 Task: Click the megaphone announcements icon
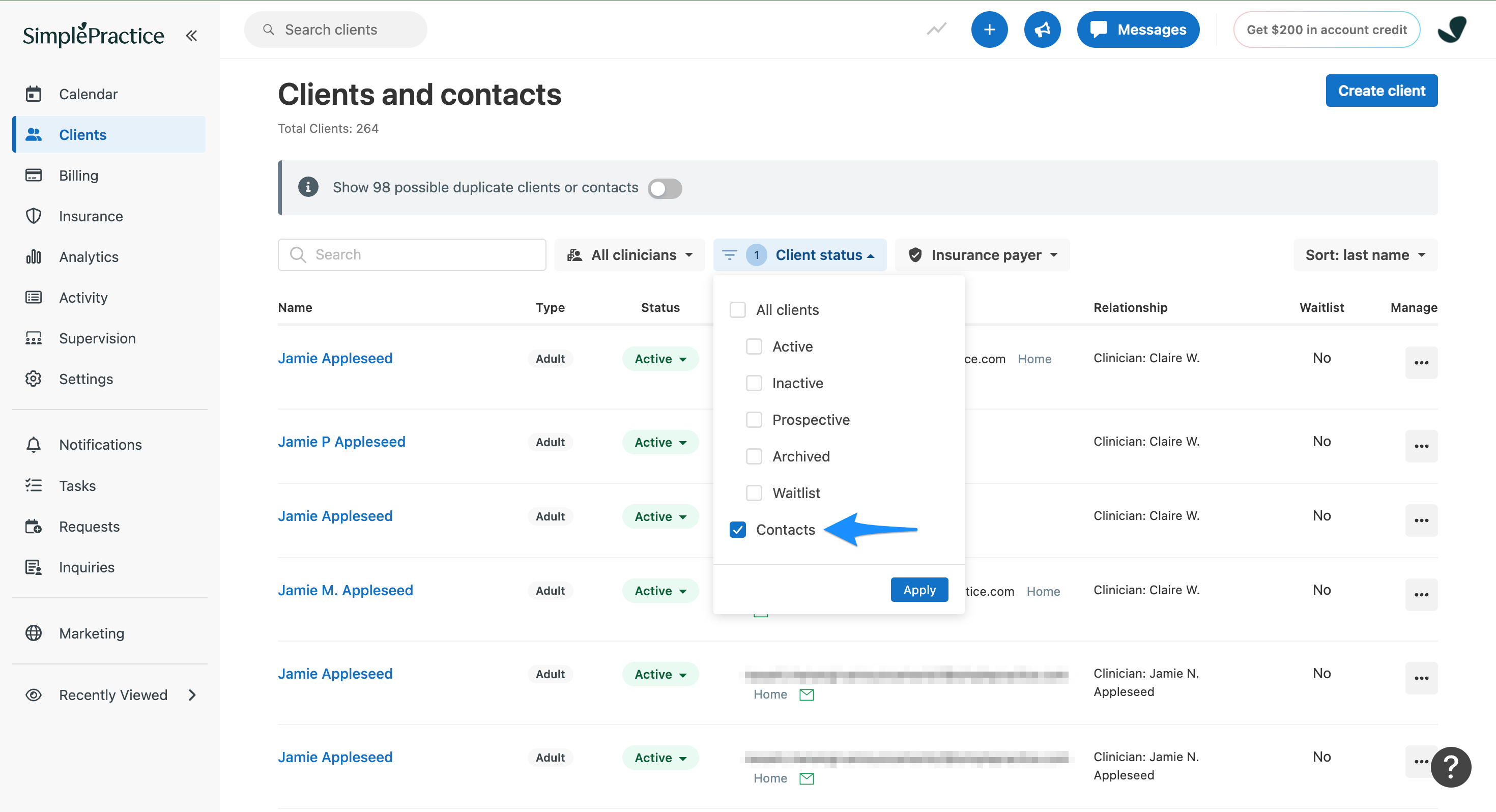[1042, 29]
